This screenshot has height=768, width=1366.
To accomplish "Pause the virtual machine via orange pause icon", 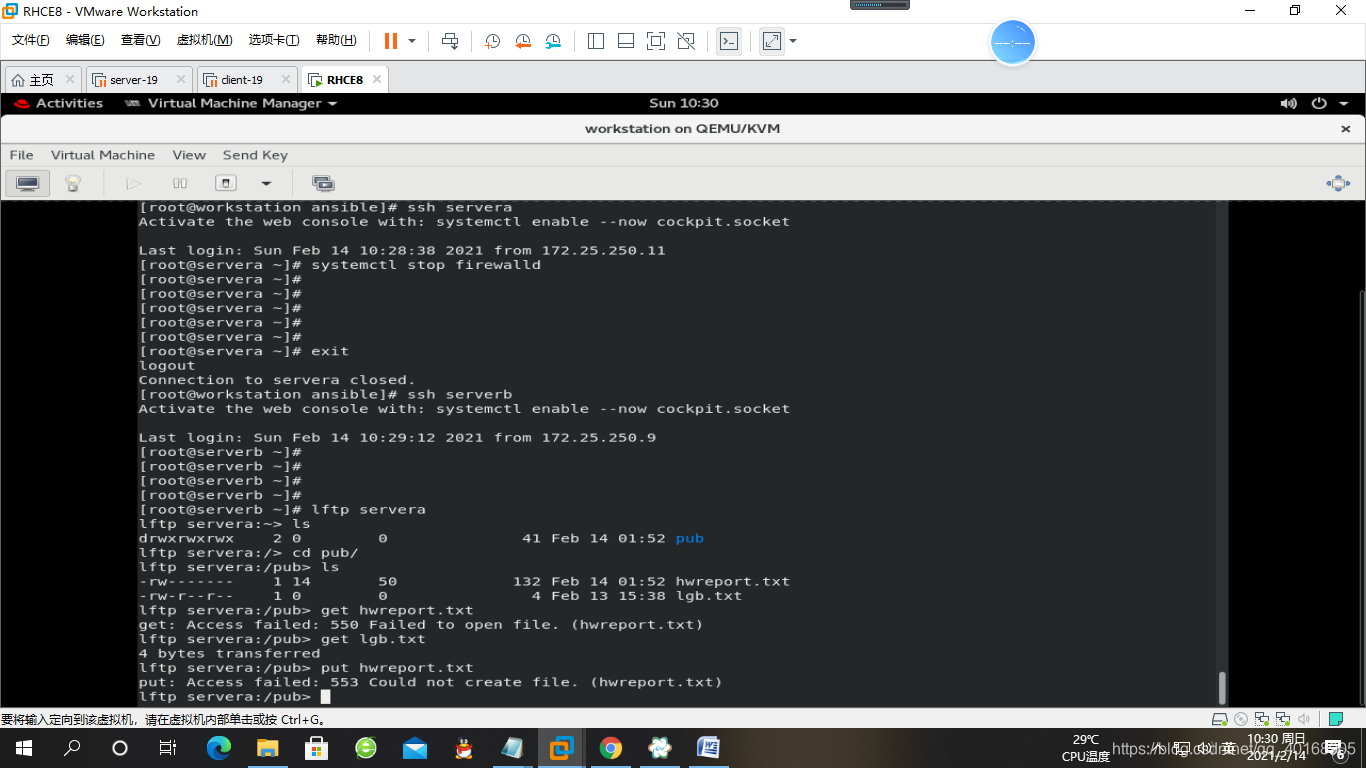I will click(391, 41).
